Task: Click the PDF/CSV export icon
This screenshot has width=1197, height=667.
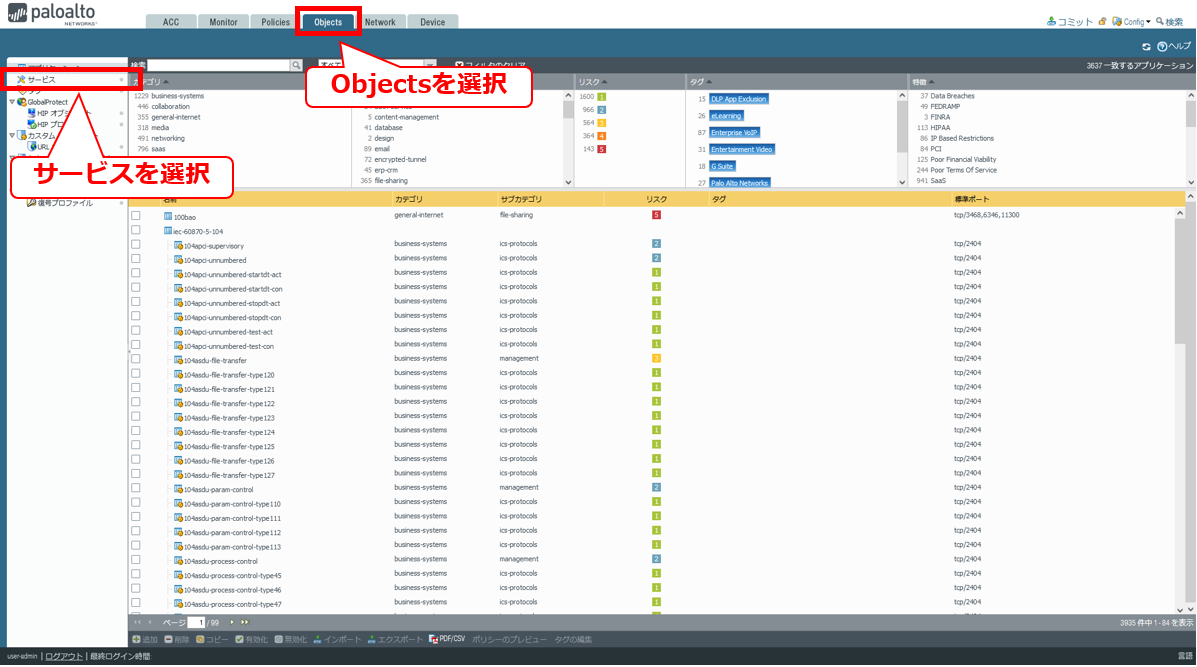Action: pos(433,640)
